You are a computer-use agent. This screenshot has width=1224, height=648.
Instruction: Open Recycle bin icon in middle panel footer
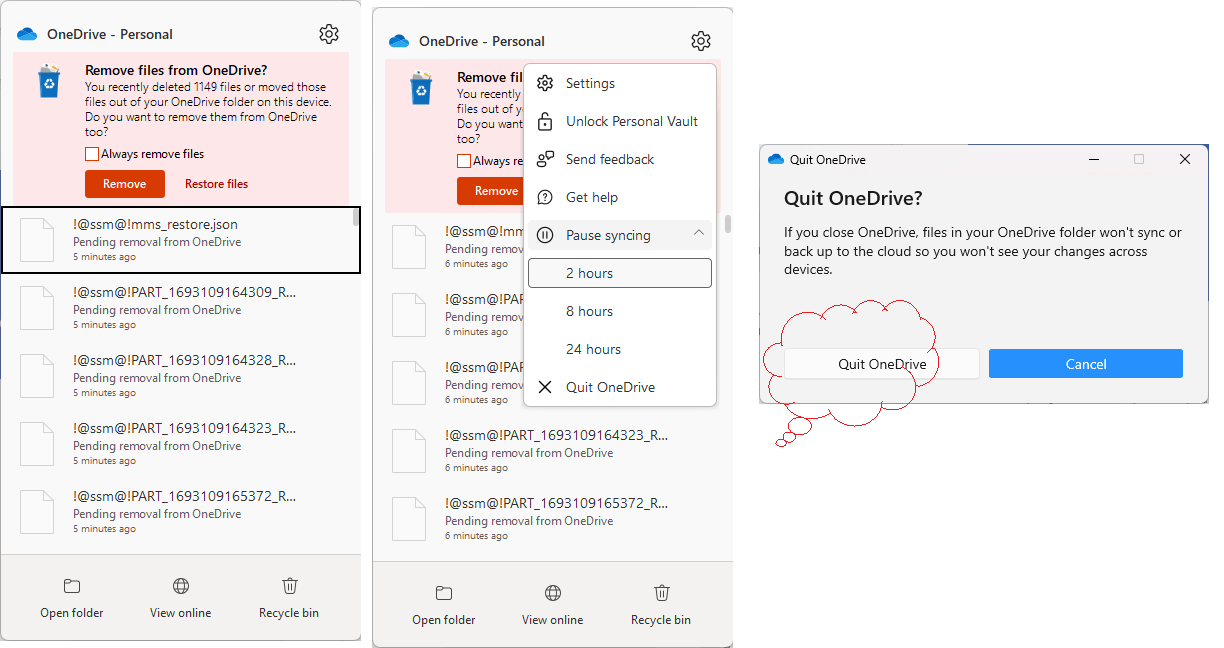click(661, 593)
